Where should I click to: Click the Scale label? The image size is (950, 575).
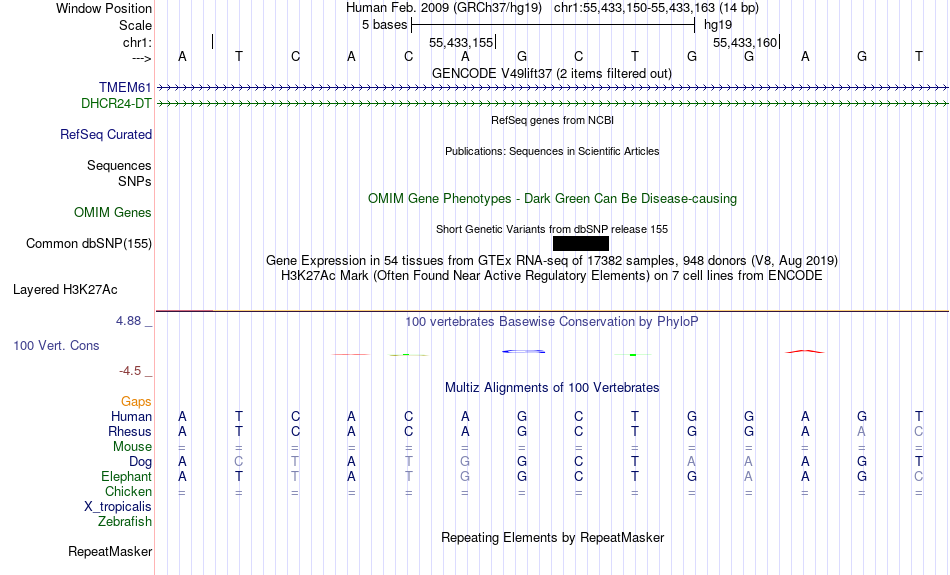[135, 25]
